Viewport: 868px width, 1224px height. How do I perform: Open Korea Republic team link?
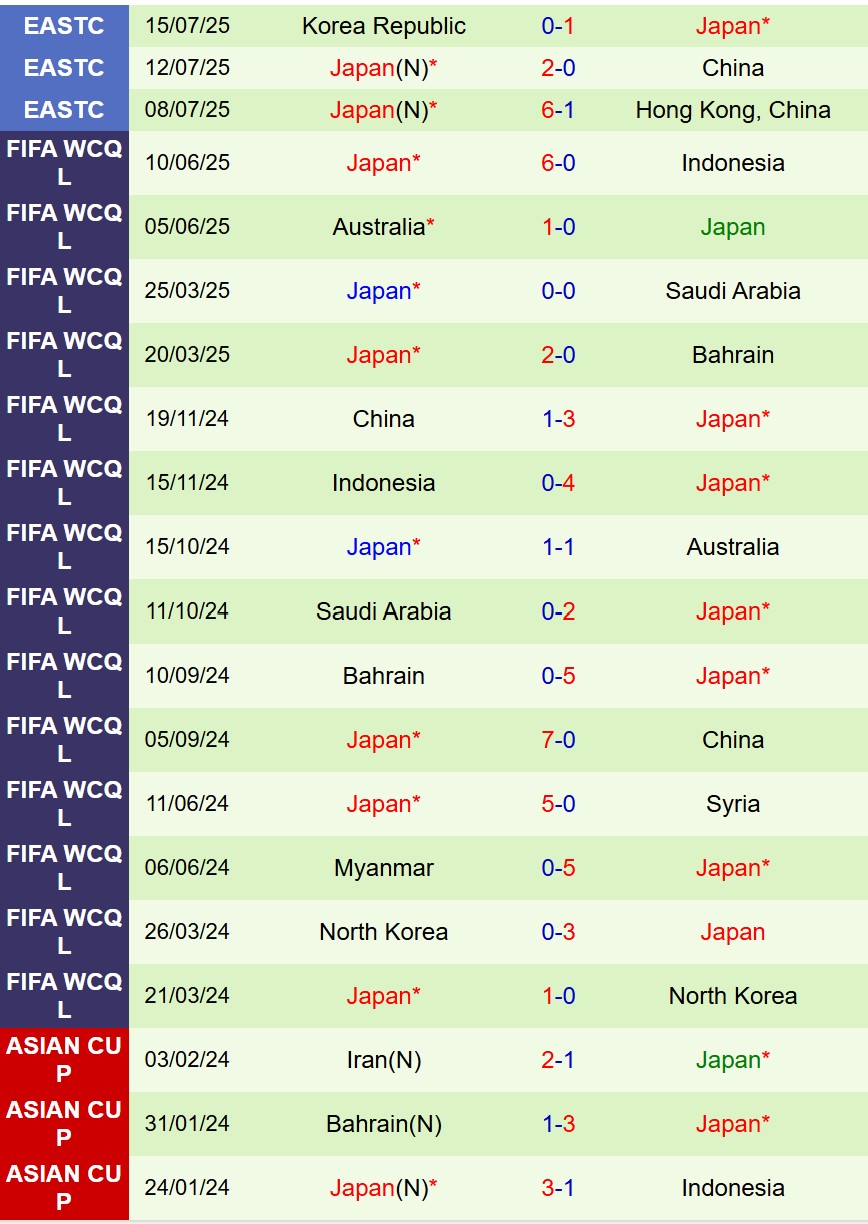383,26
